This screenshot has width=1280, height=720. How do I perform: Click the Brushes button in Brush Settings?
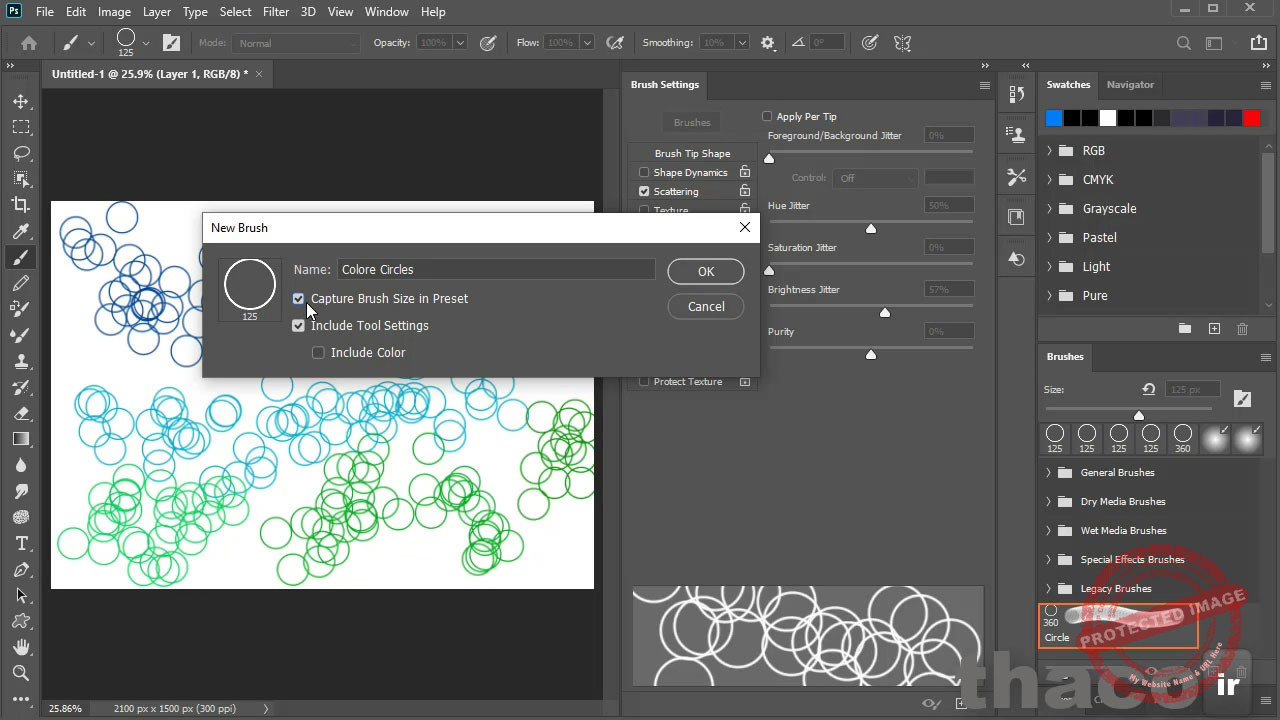pos(692,123)
